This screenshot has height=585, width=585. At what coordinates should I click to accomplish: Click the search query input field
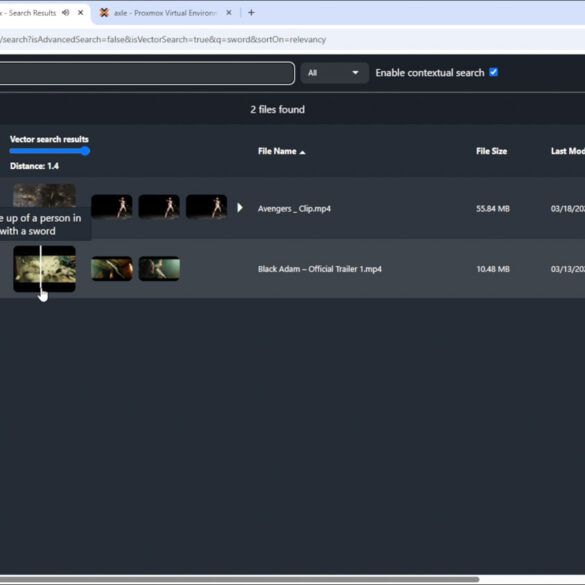click(147, 73)
